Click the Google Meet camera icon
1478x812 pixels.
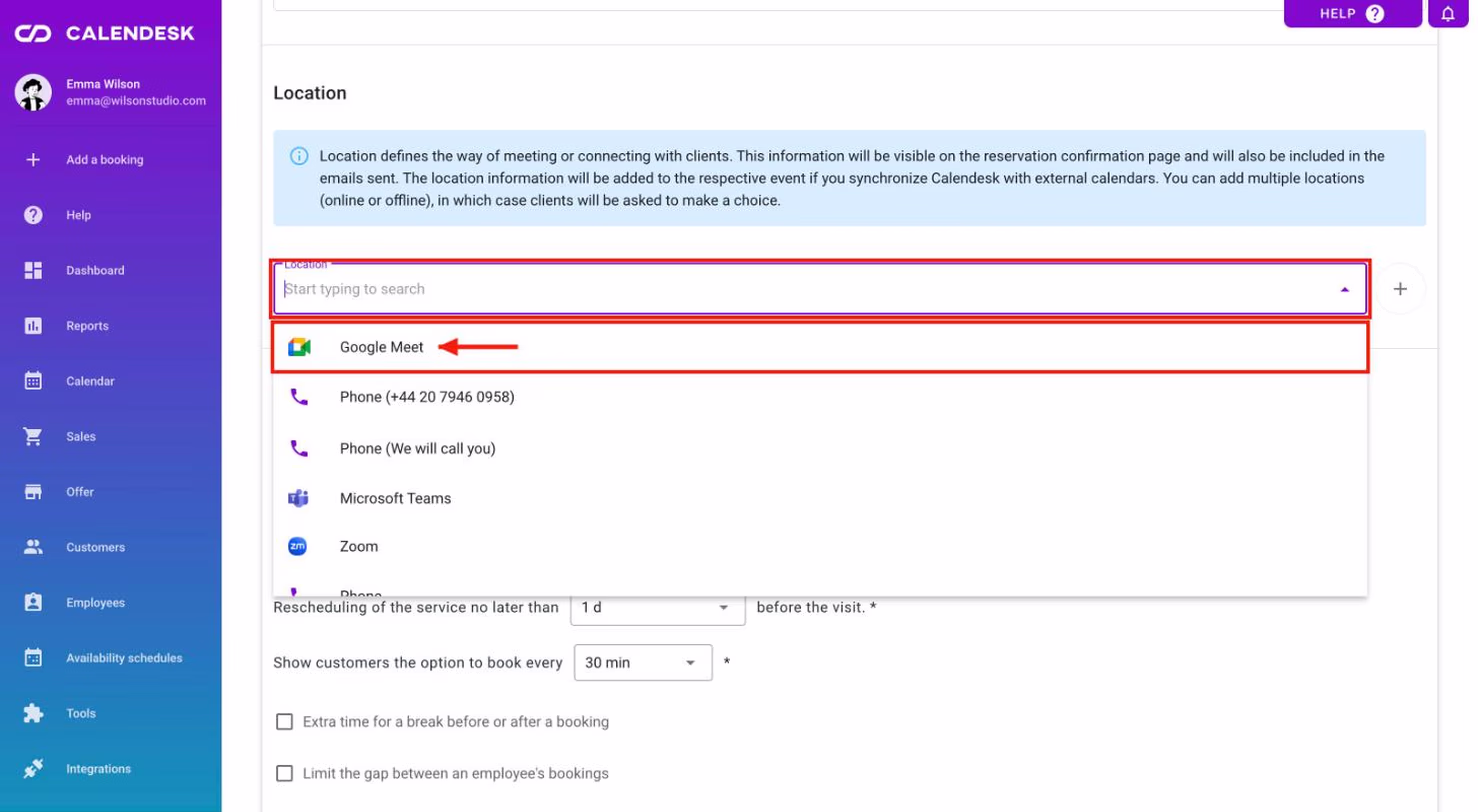pyautogui.click(x=299, y=347)
